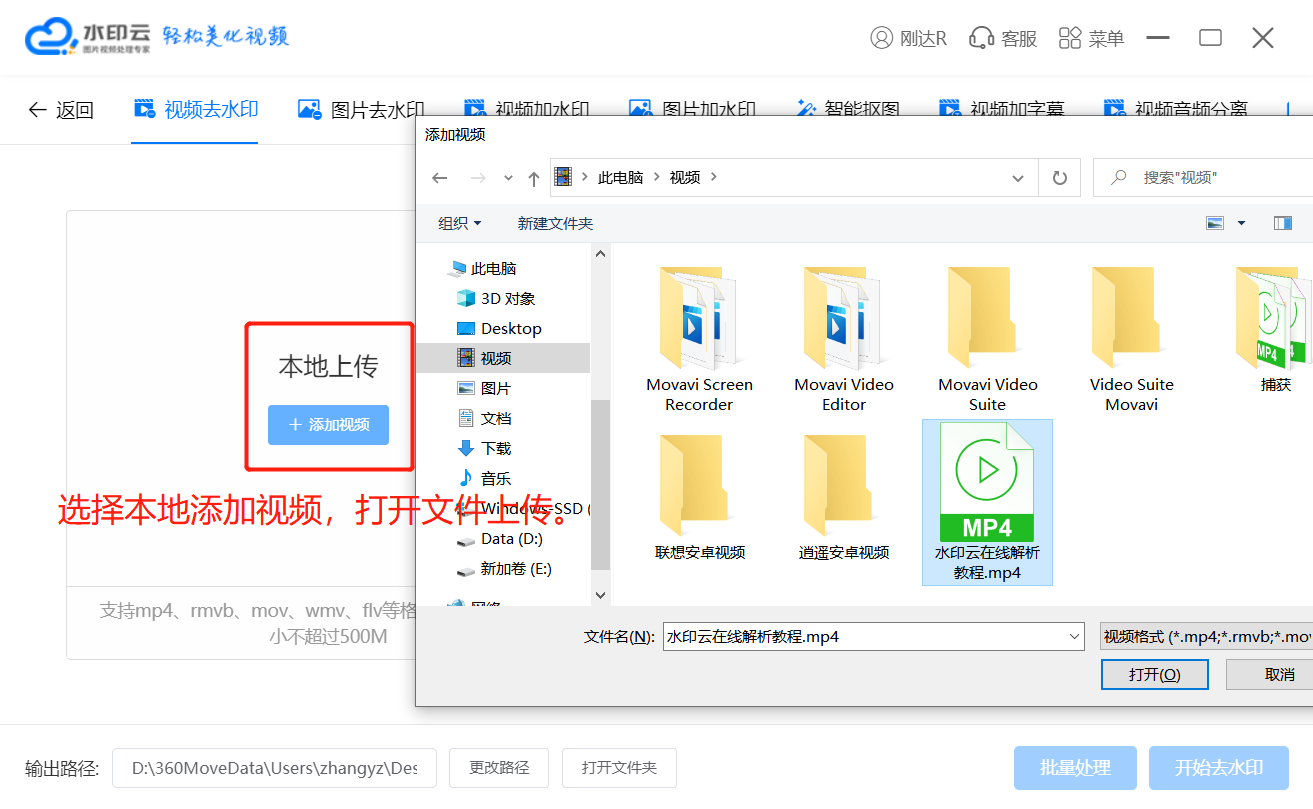
Task: Select 逍遥安卓视频 folder
Action: tap(844, 497)
